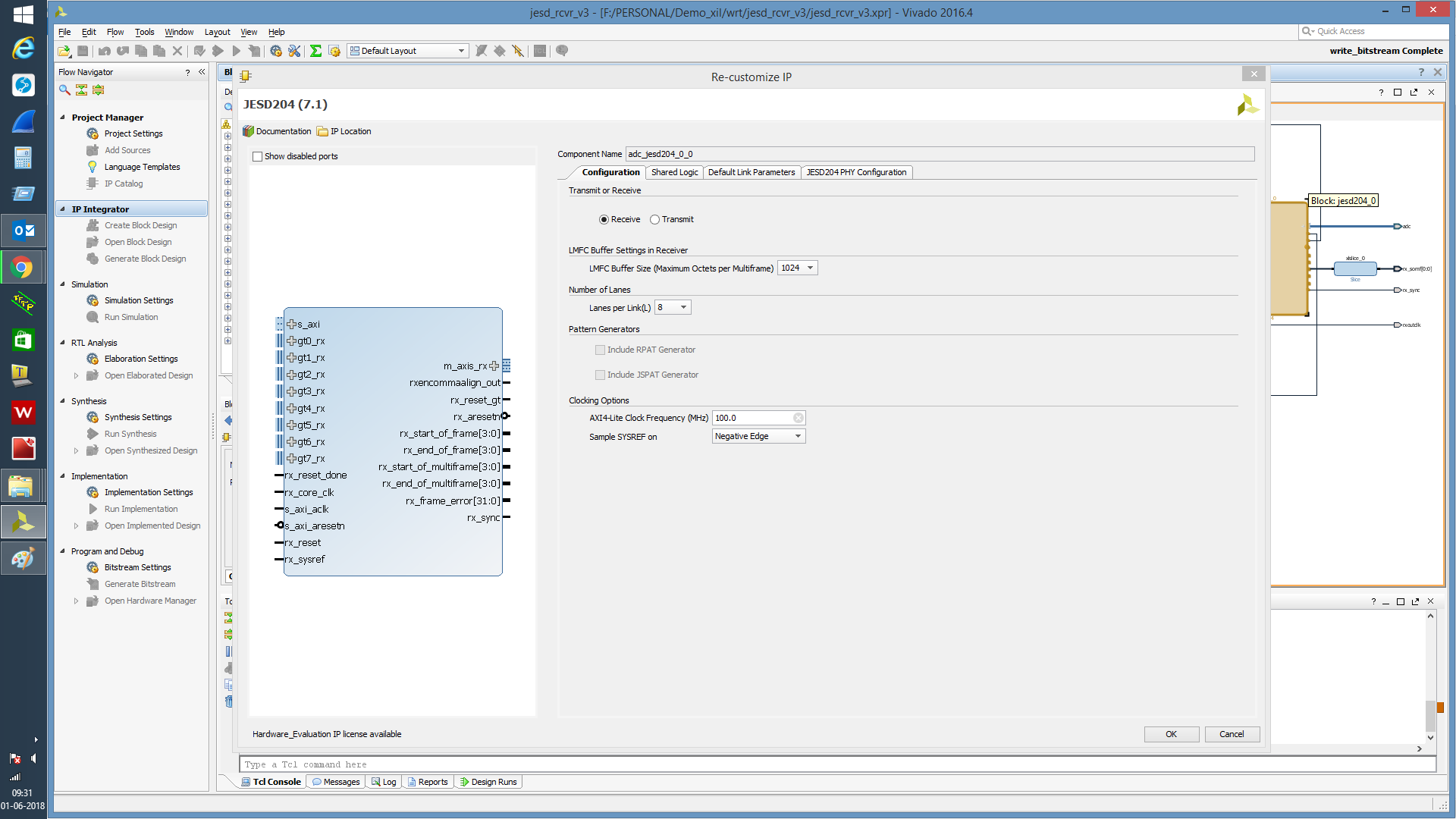Click the speech bubble toolbar icon
1456x819 pixels.
(x=562, y=51)
